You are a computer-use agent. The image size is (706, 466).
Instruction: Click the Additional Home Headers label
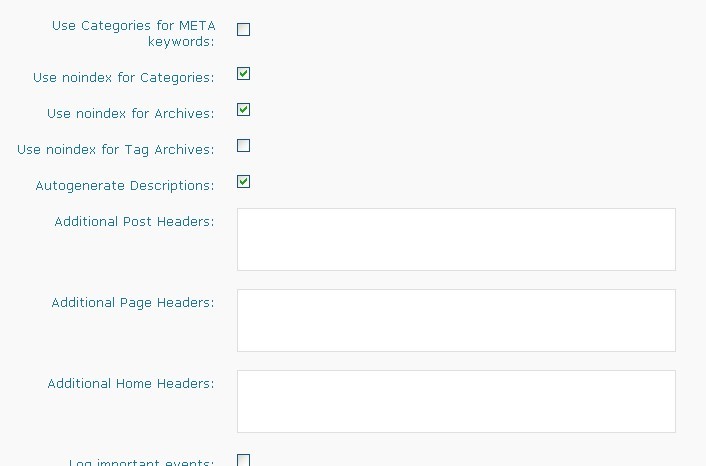click(x=130, y=384)
